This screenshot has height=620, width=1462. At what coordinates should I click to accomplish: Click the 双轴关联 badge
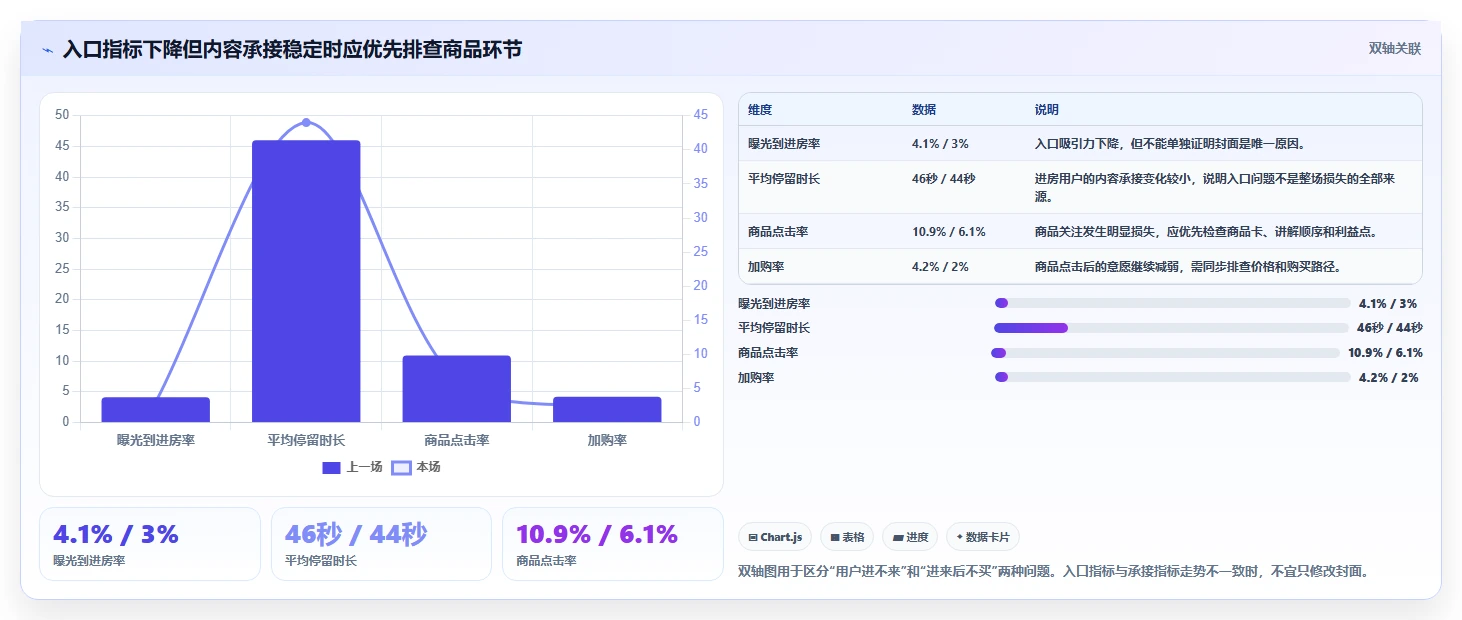pos(1395,48)
